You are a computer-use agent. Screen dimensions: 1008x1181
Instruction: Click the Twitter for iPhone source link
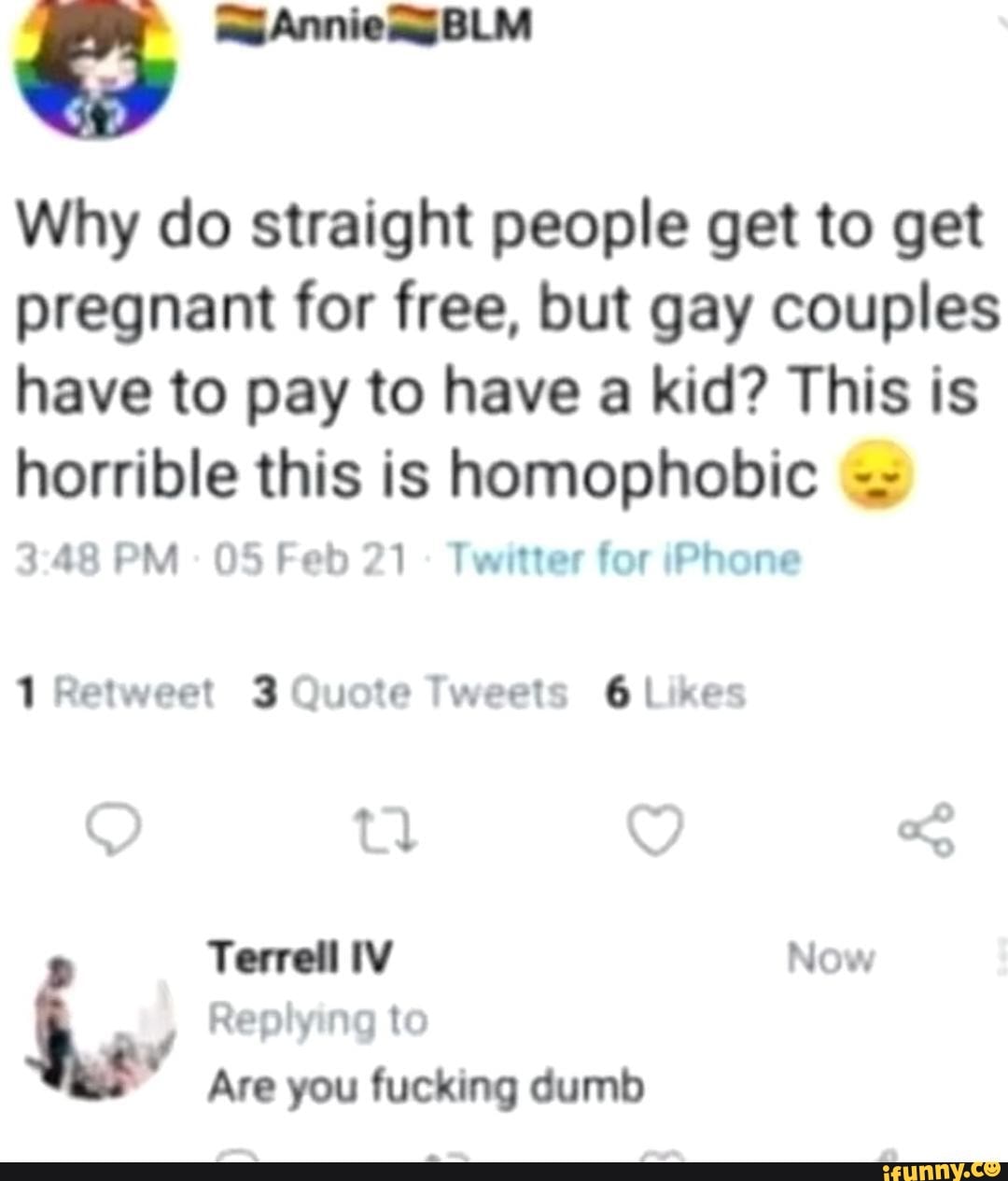point(625,561)
